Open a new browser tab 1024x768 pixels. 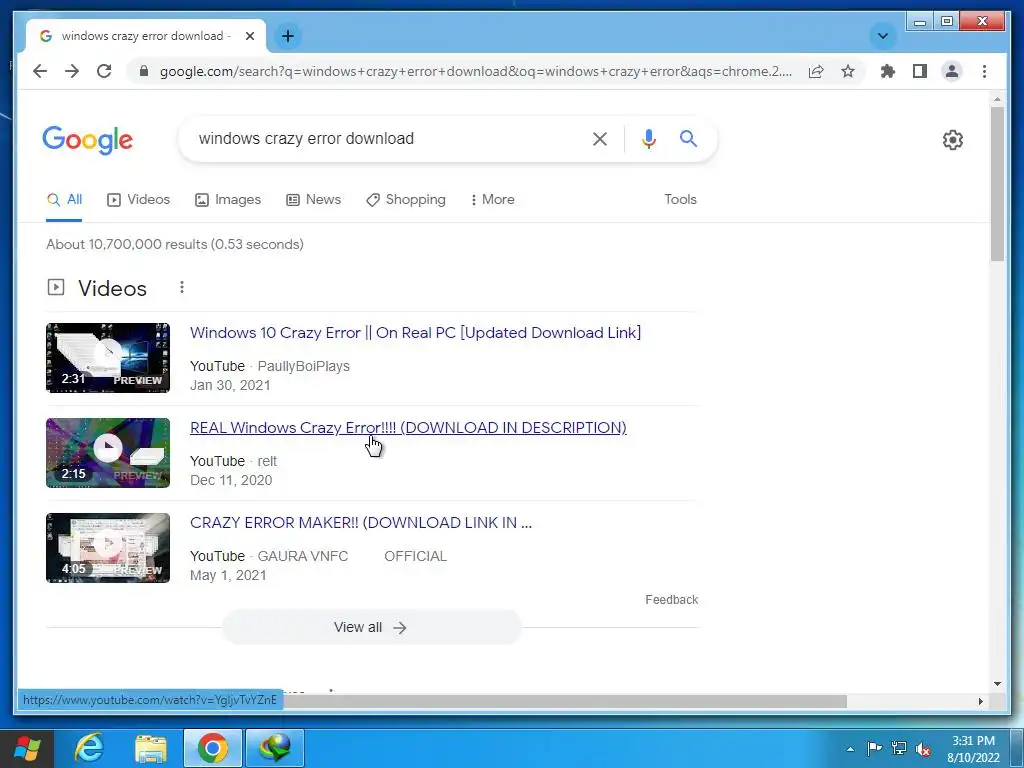(x=288, y=36)
